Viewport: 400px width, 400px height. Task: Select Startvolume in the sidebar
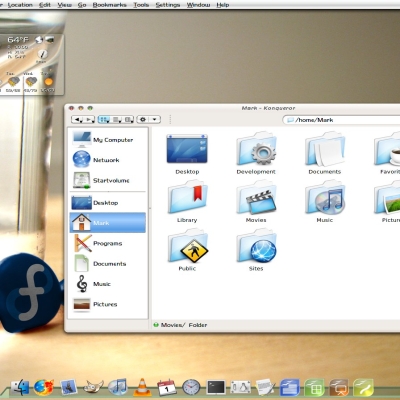click(108, 180)
